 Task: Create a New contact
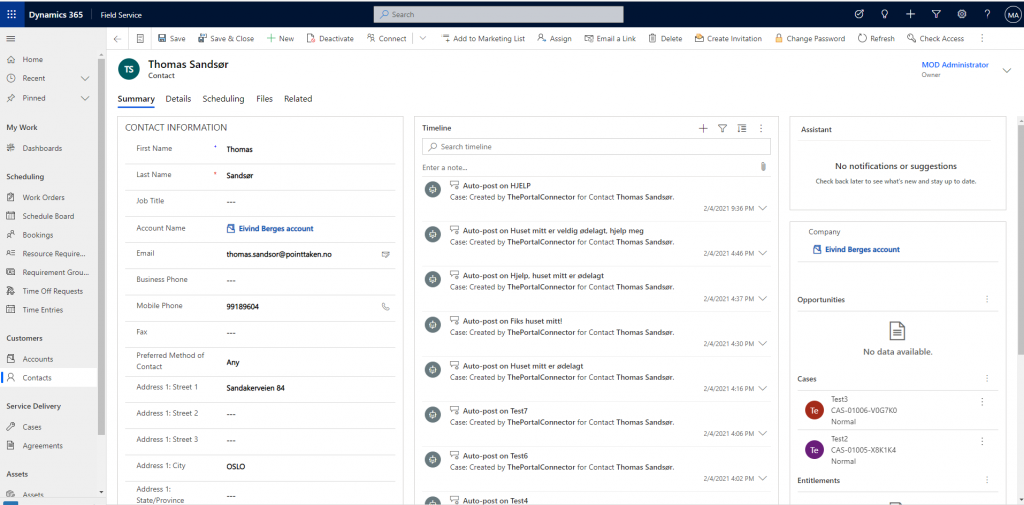pos(280,39)
